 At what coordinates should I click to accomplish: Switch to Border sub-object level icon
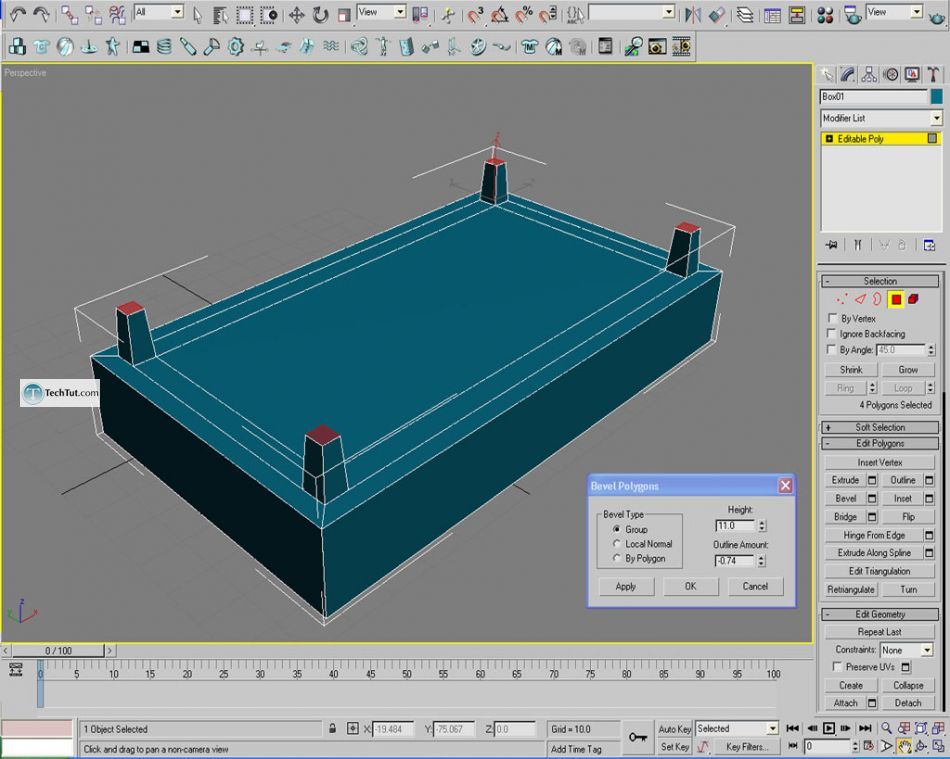pyautogui.click(x=877, y=299)
